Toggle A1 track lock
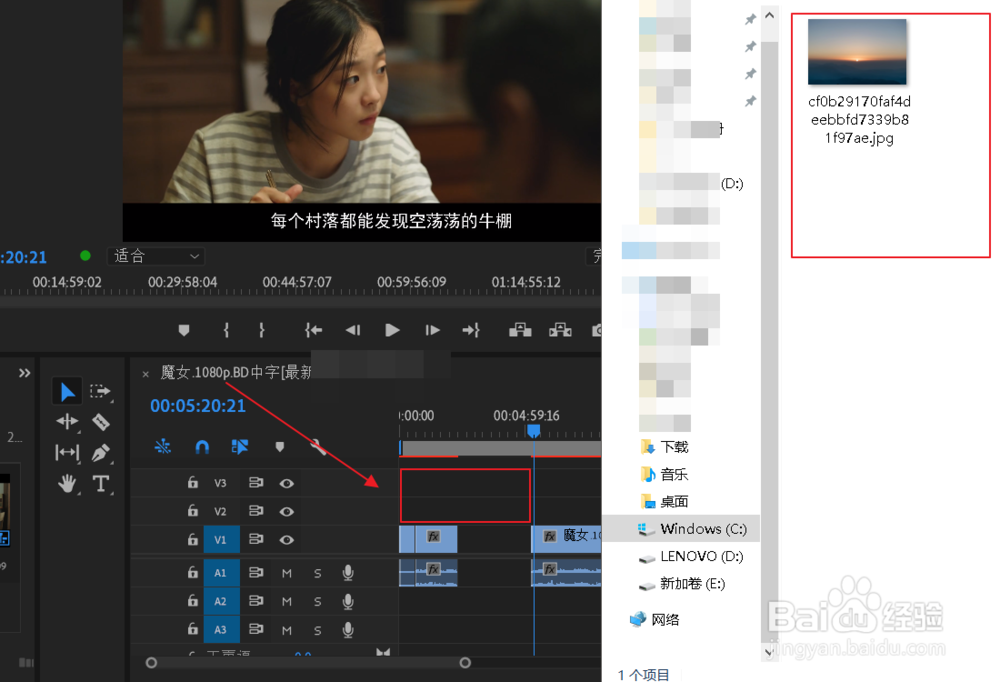 [x=193, y=572]
